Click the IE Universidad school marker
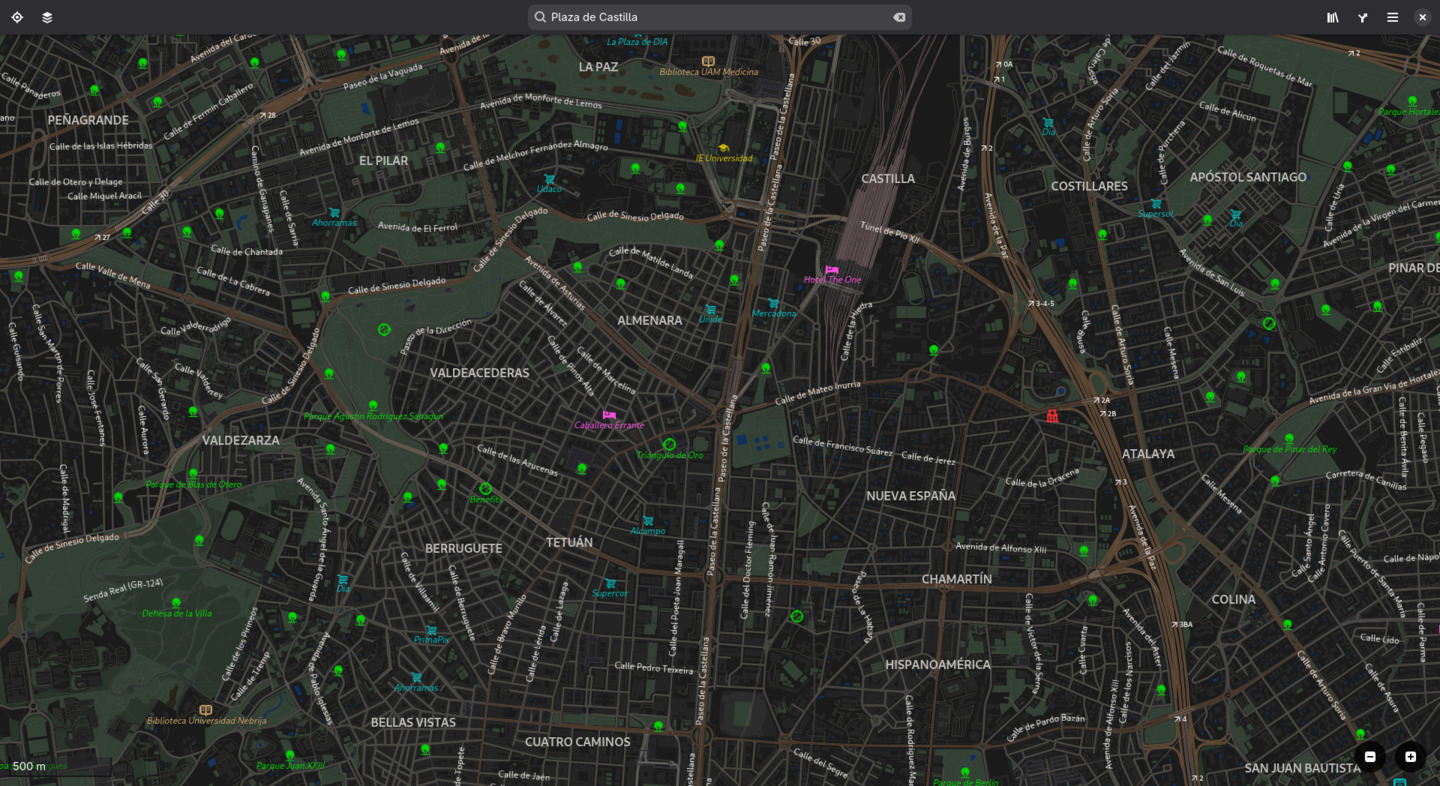The height and width of the screenshot is (786, 1440). click(723, 148)
